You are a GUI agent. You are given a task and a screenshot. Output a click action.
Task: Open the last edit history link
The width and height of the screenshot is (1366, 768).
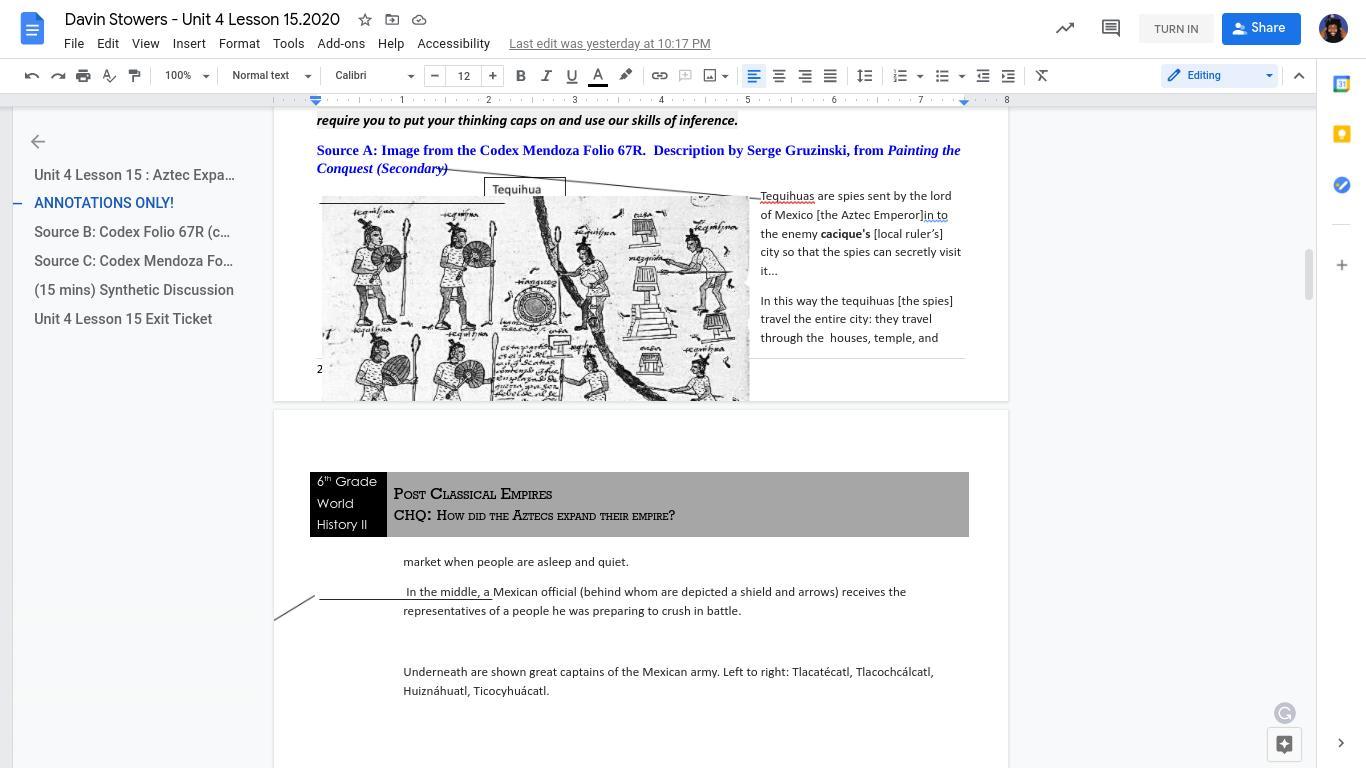click(609, 44)
